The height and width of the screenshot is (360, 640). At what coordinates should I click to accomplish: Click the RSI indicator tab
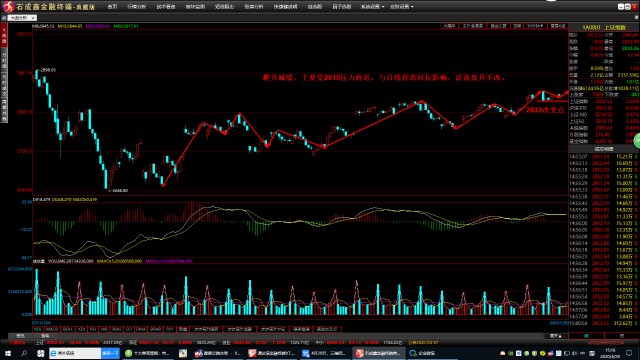(93, 329)
